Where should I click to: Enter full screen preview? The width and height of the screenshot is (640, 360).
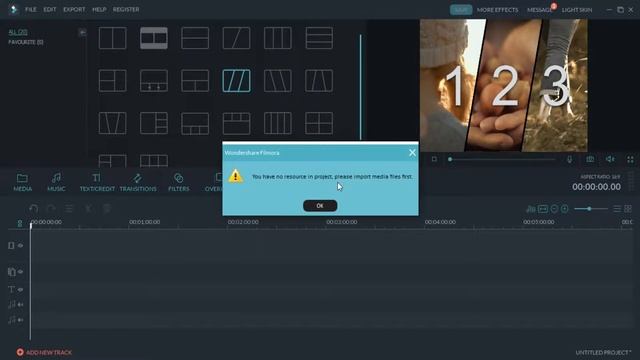pos(630,159)
